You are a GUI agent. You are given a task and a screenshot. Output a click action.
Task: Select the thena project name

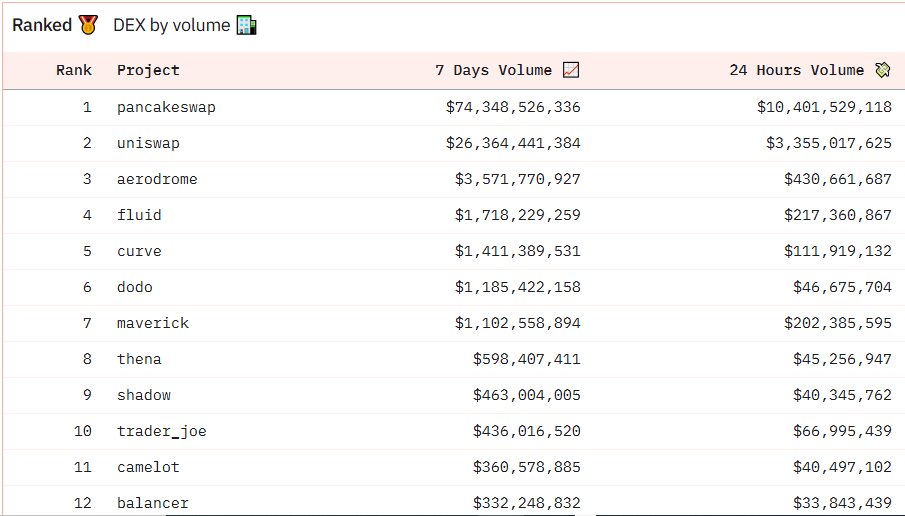pos(139,359)
